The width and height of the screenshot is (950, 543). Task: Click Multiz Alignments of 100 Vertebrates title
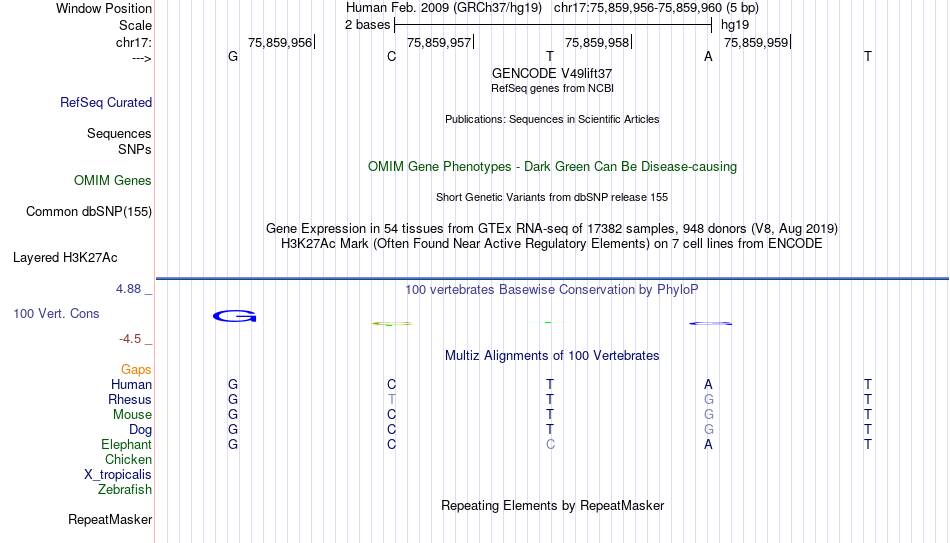click(x=552, y=356)
